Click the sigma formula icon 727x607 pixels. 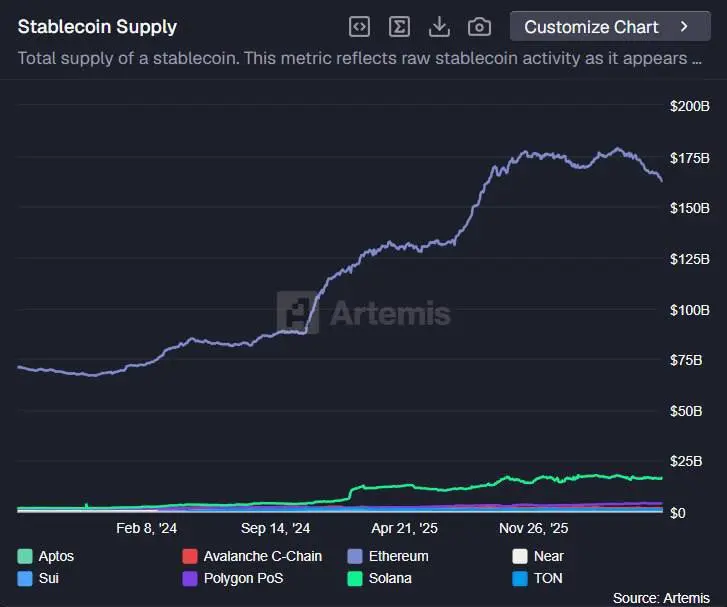[399, 27]
